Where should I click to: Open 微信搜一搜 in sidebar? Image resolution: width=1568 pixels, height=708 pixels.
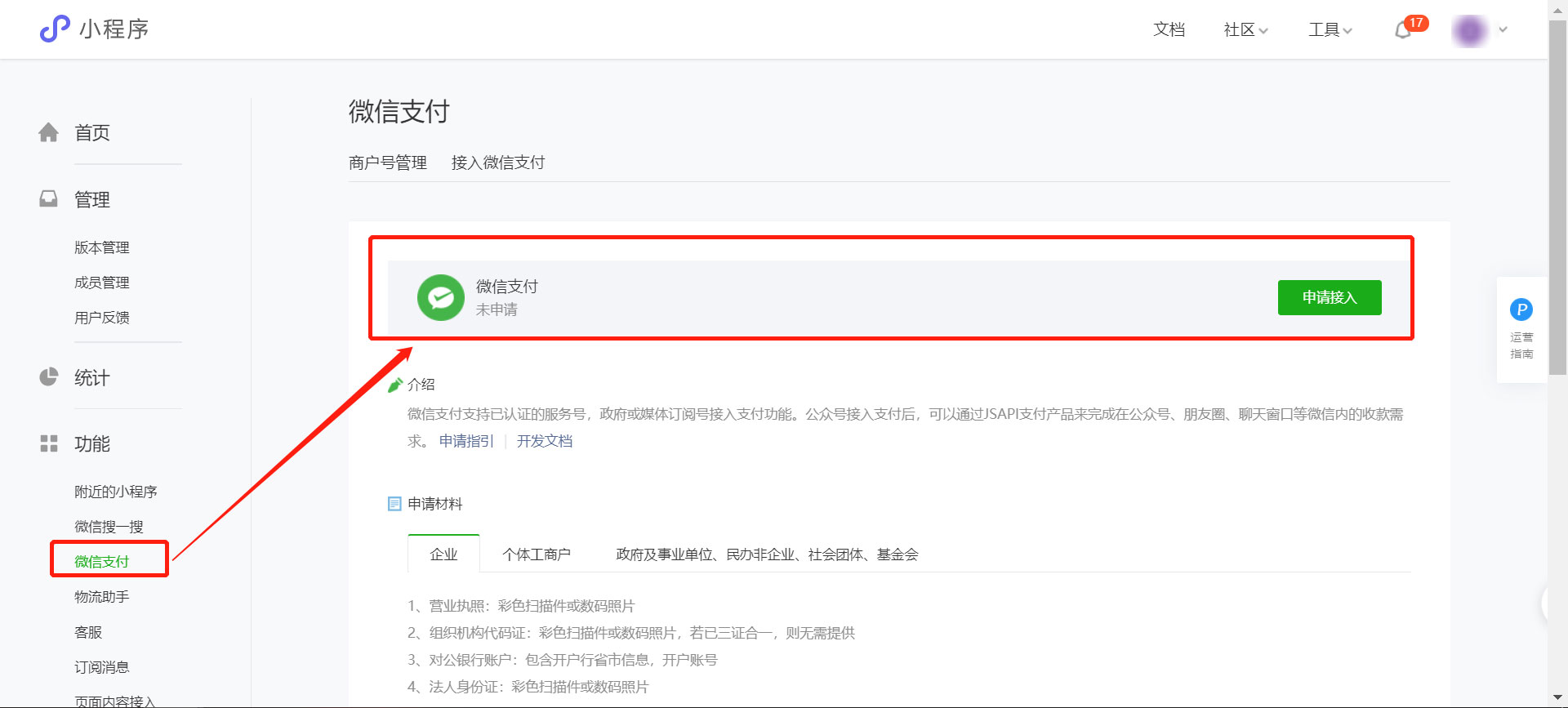(x=109, y=527)
